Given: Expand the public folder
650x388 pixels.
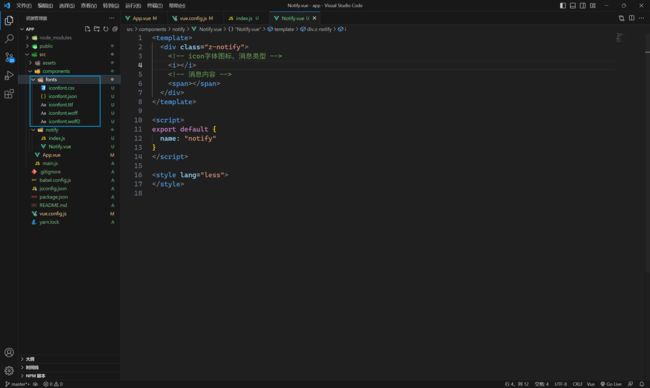Looking at the screenshot, I should point(46,46).
